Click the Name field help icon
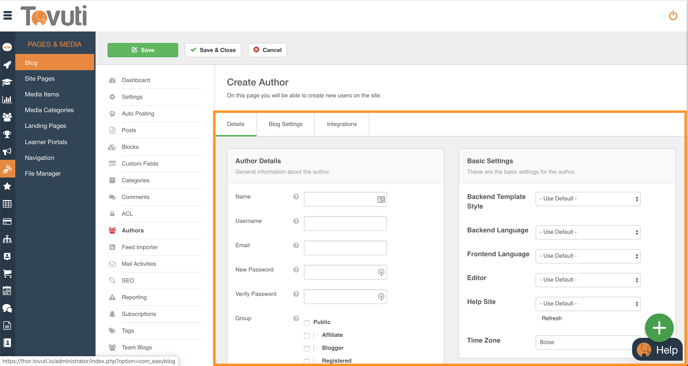Screen dimensions: 688x366 click(x=296, y=197)
